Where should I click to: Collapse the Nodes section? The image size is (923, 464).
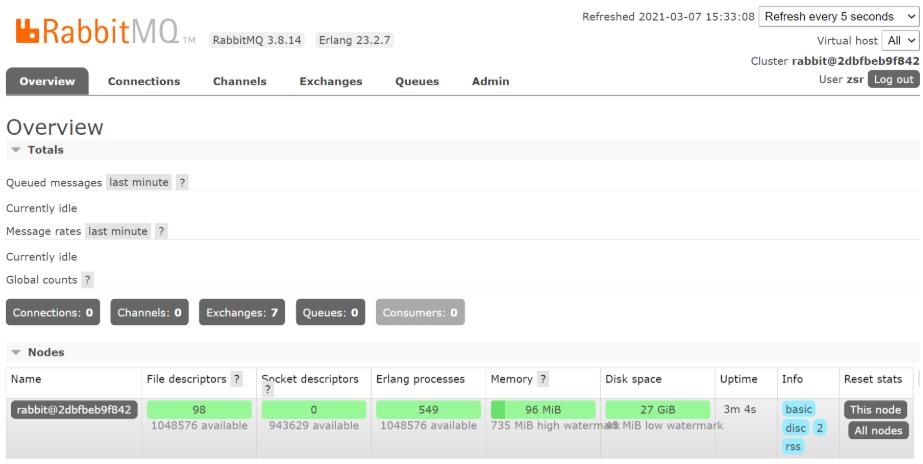click(37, 351)
